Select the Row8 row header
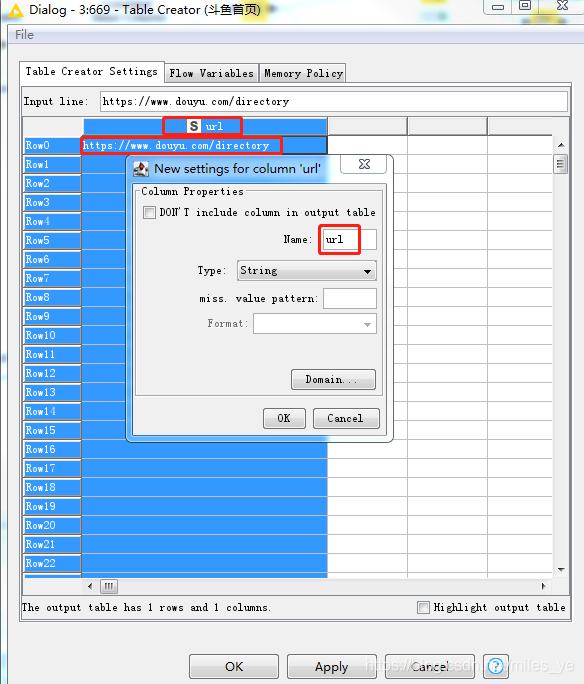This screenshot has height=684, width=584. coord(52,297)
